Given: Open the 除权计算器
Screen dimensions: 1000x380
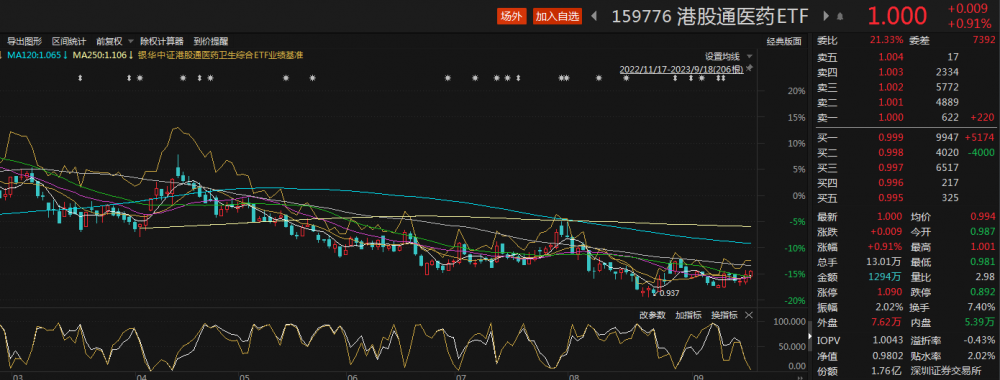Looking at the screenshot, I should (x=163, y=41).
